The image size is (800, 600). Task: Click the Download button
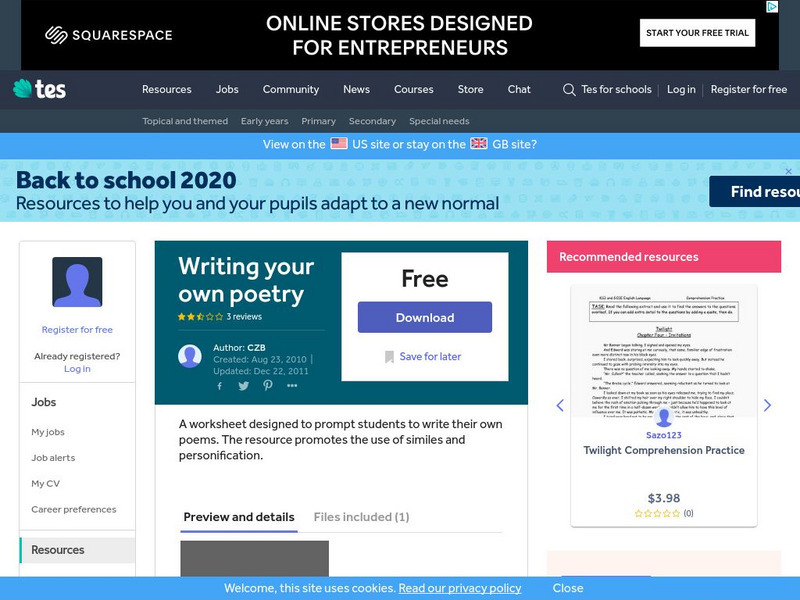(x=425, y=317)
